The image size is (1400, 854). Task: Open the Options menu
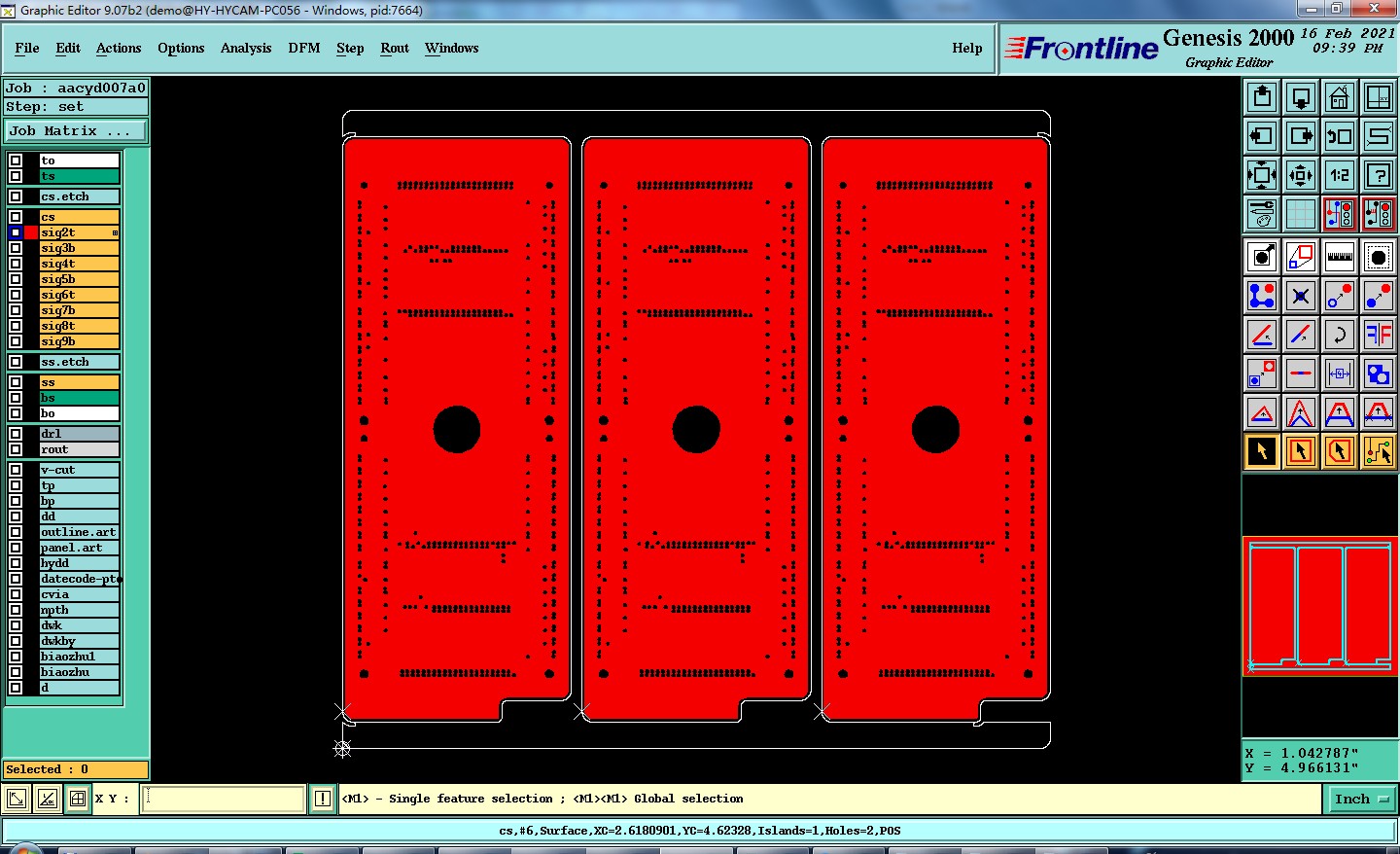[181, 48]
